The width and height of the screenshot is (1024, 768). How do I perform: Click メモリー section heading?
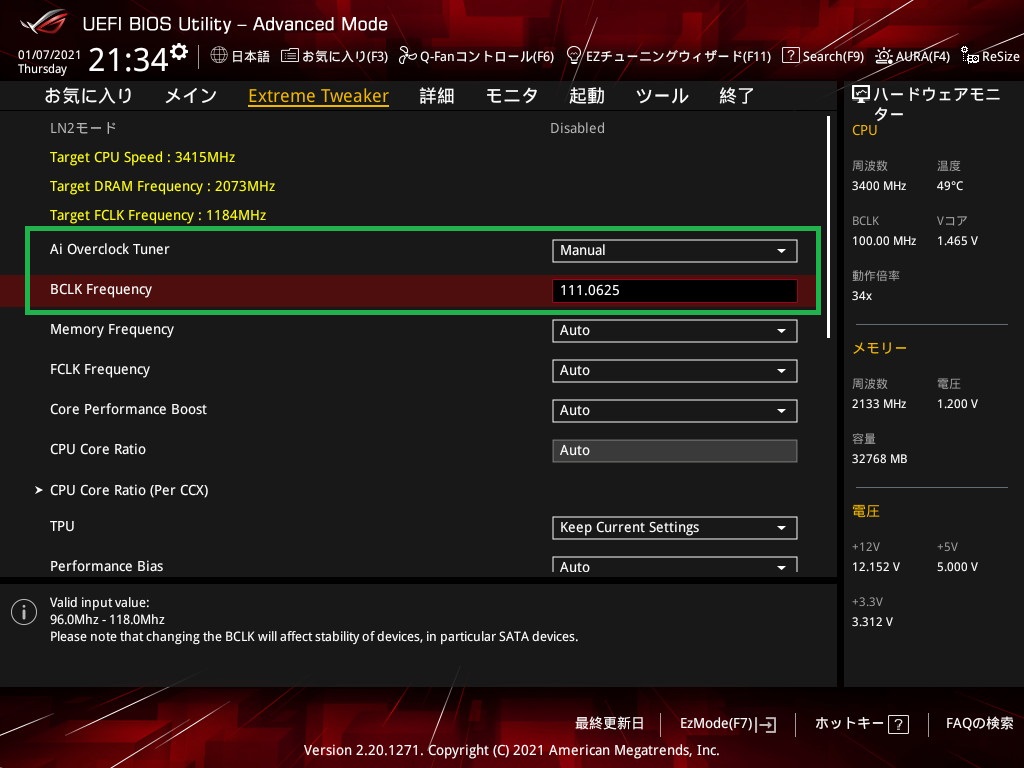(879, 348)
